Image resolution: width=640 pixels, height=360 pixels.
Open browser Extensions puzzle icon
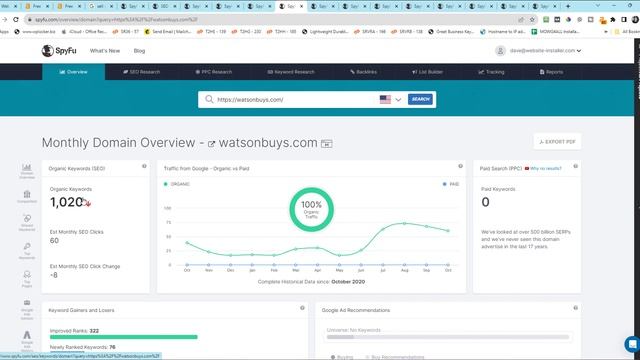click(613, 19)
